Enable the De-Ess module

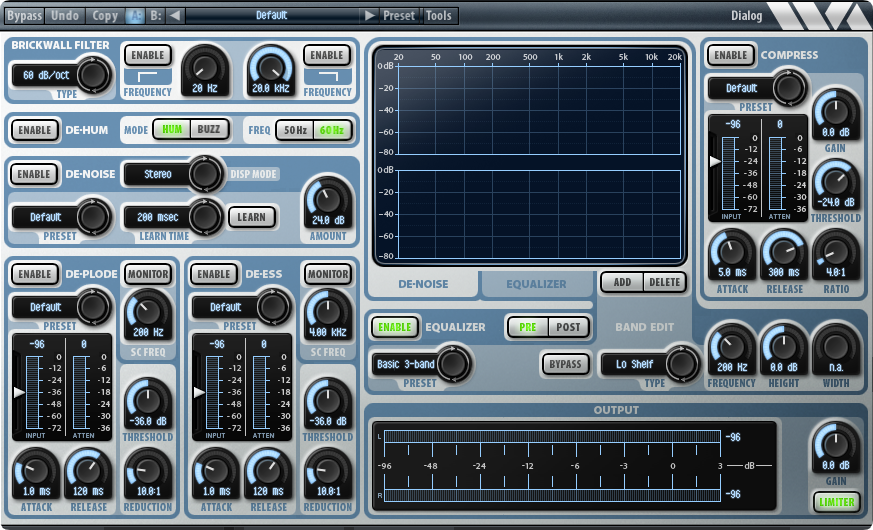pyautogui.click(x=214, y=274)
